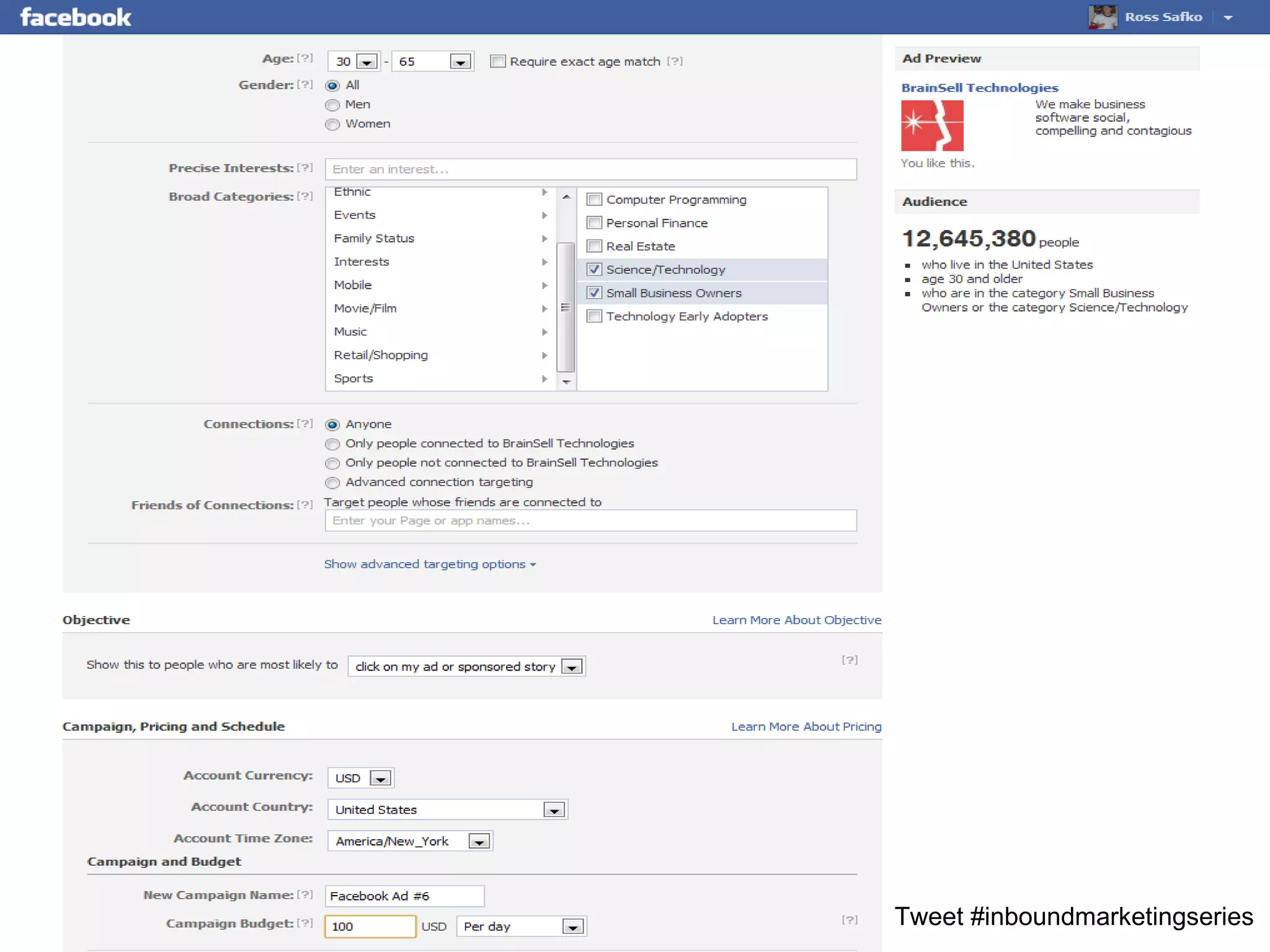Click the help icon next to Age
This screenshot has height=952, width=1270.
(x=304, y=58)
